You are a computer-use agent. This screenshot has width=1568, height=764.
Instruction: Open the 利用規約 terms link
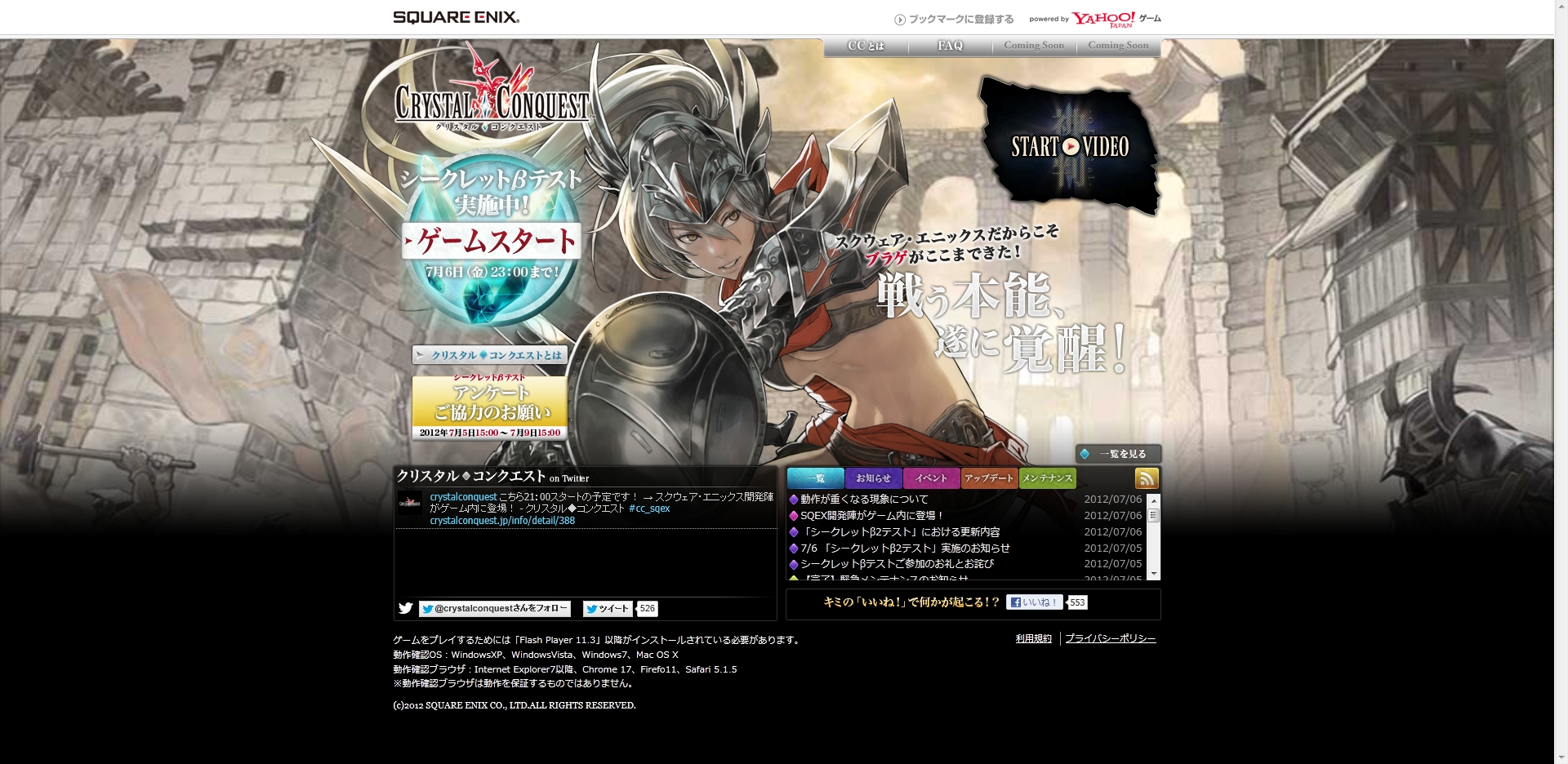[x=1033, y=639]
